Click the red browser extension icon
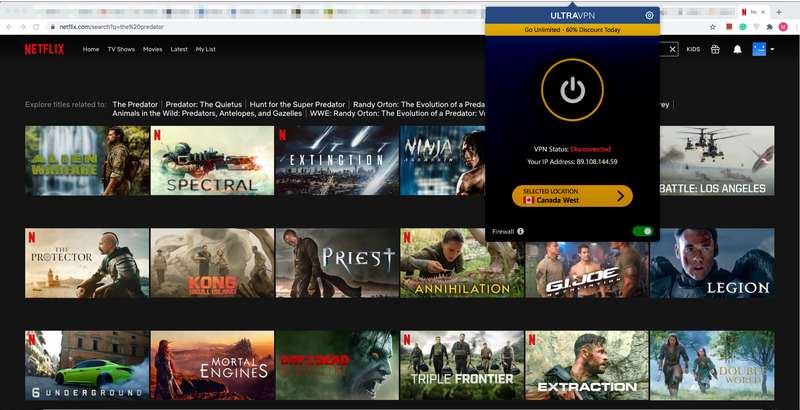The width and height of the screenshot is (800, 410). point(730,27)
